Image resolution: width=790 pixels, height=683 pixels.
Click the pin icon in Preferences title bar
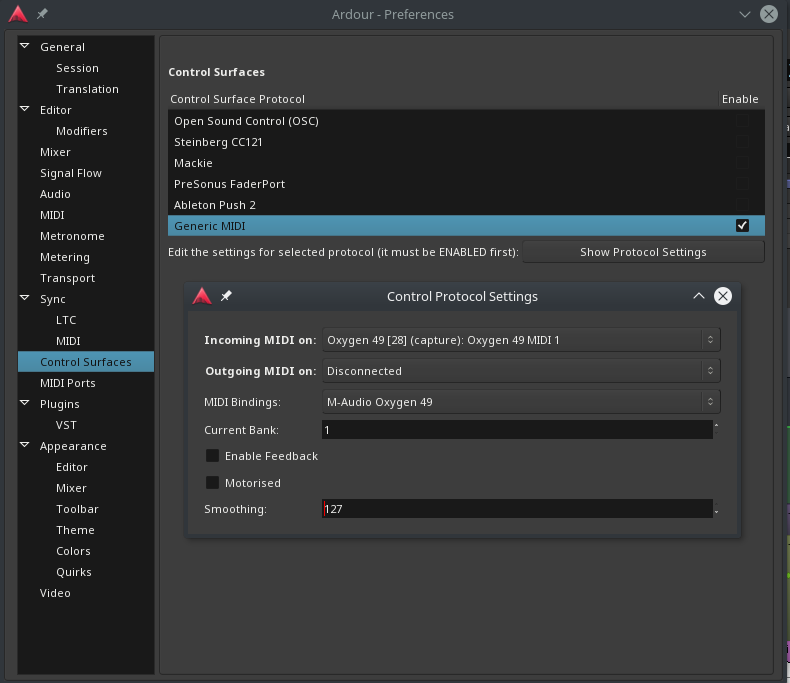pos(42,14)
